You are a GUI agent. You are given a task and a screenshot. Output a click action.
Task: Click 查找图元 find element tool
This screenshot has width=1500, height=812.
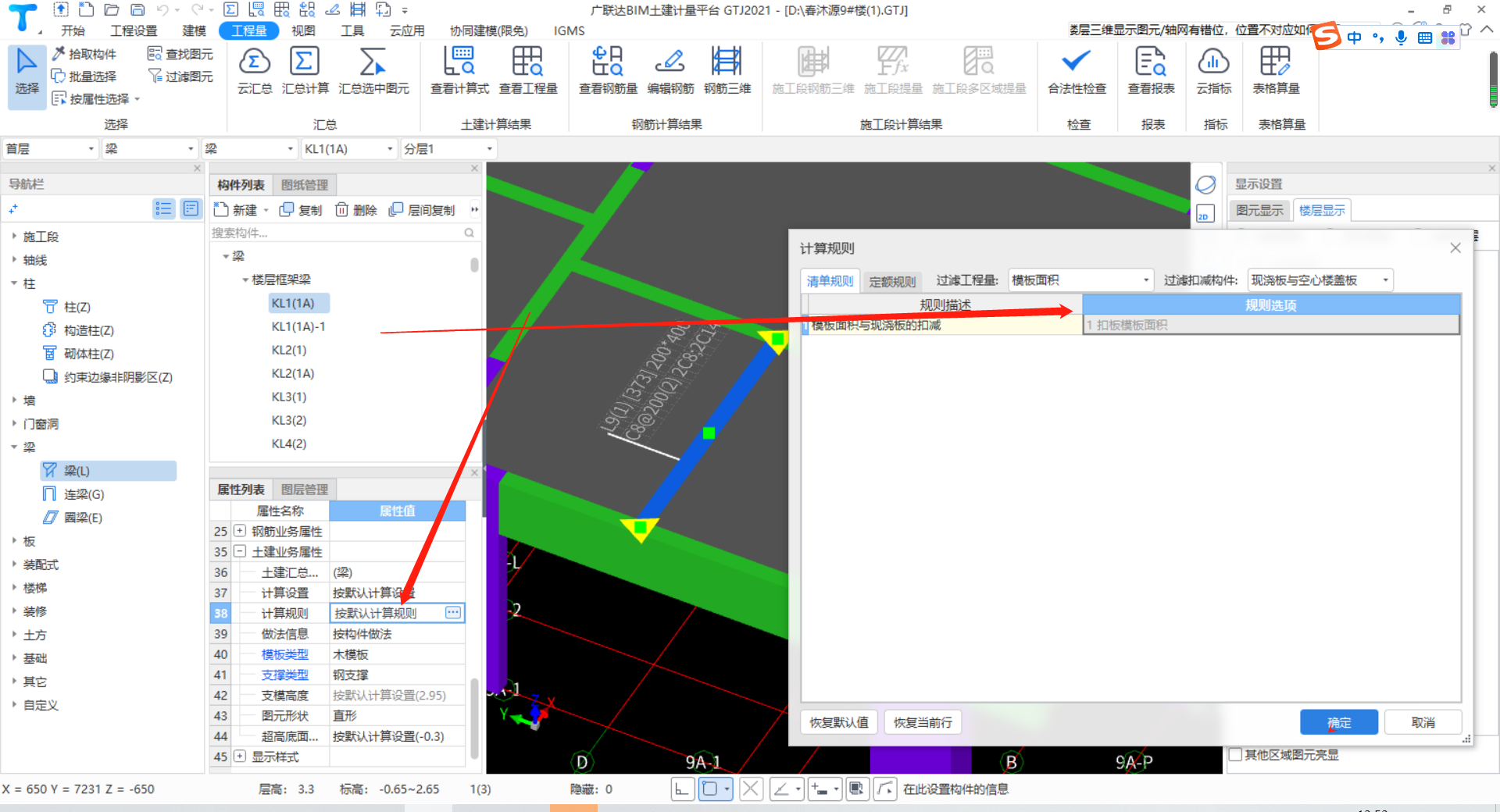coord(180,54)
